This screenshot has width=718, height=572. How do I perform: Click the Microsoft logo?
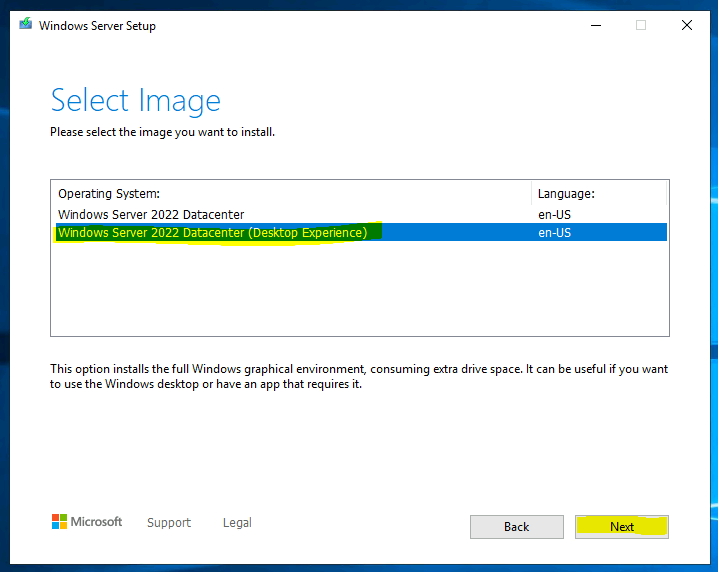(87, 522)
